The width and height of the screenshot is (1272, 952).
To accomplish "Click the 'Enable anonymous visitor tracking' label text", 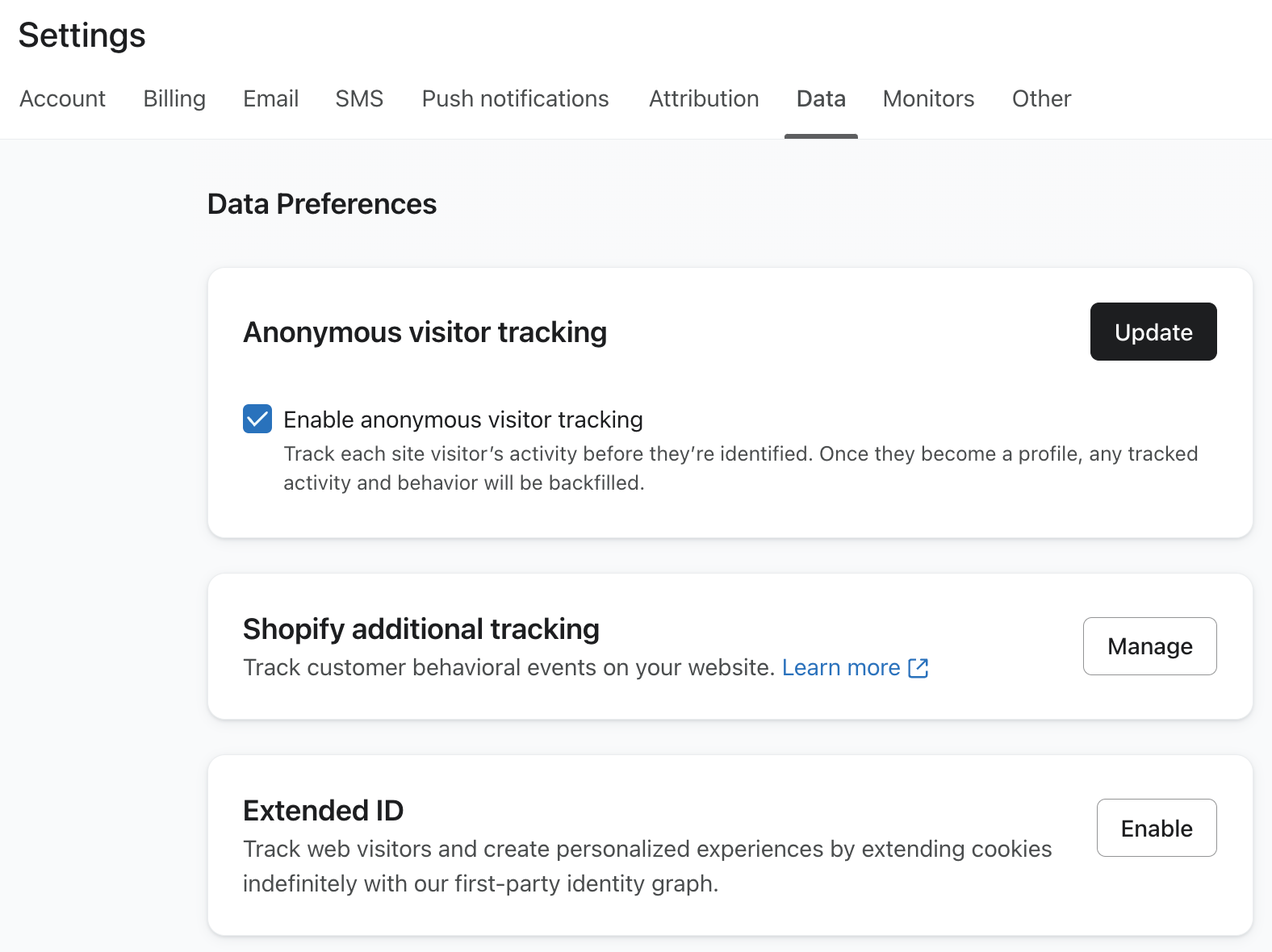I will click(462, 420).
